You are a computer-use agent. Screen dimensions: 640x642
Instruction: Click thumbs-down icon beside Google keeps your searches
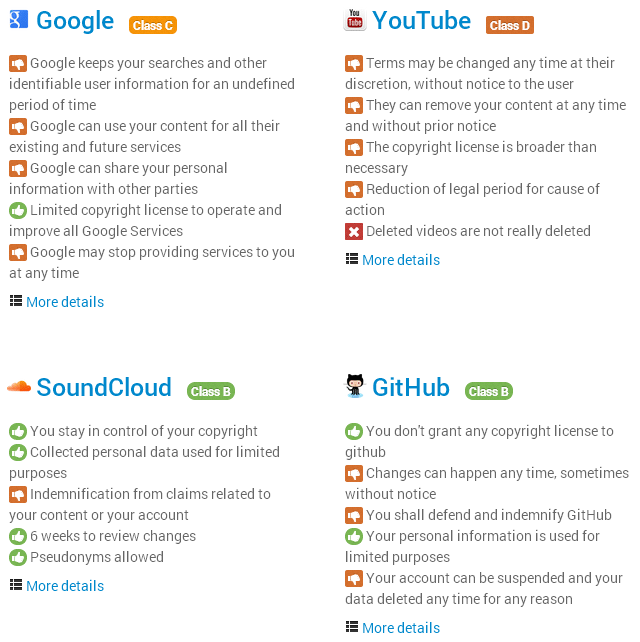pyautogui.click(x=18, y=63)
